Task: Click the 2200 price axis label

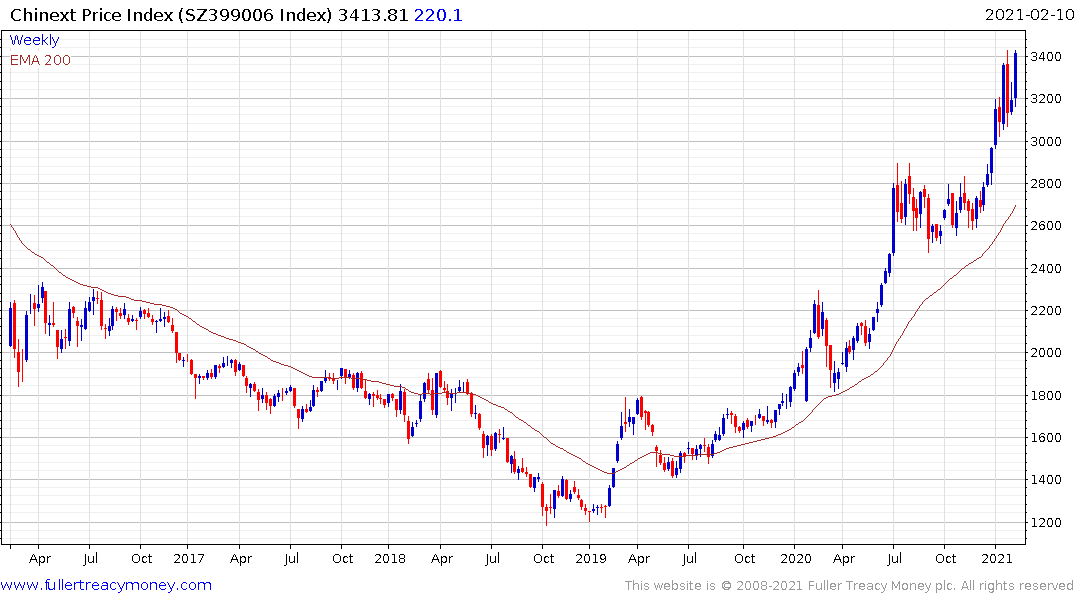Action: (1046, 311)
